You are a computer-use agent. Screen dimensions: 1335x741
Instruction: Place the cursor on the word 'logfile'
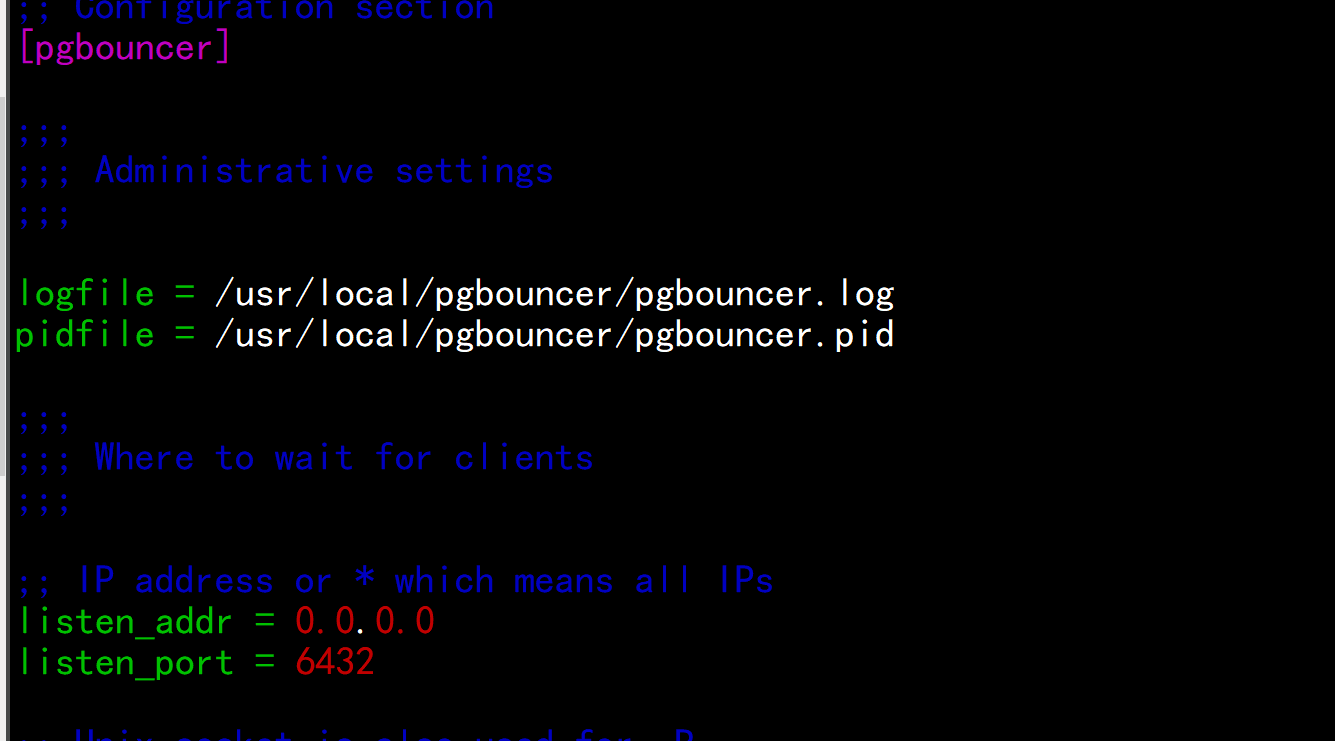[x=86, y=294]
